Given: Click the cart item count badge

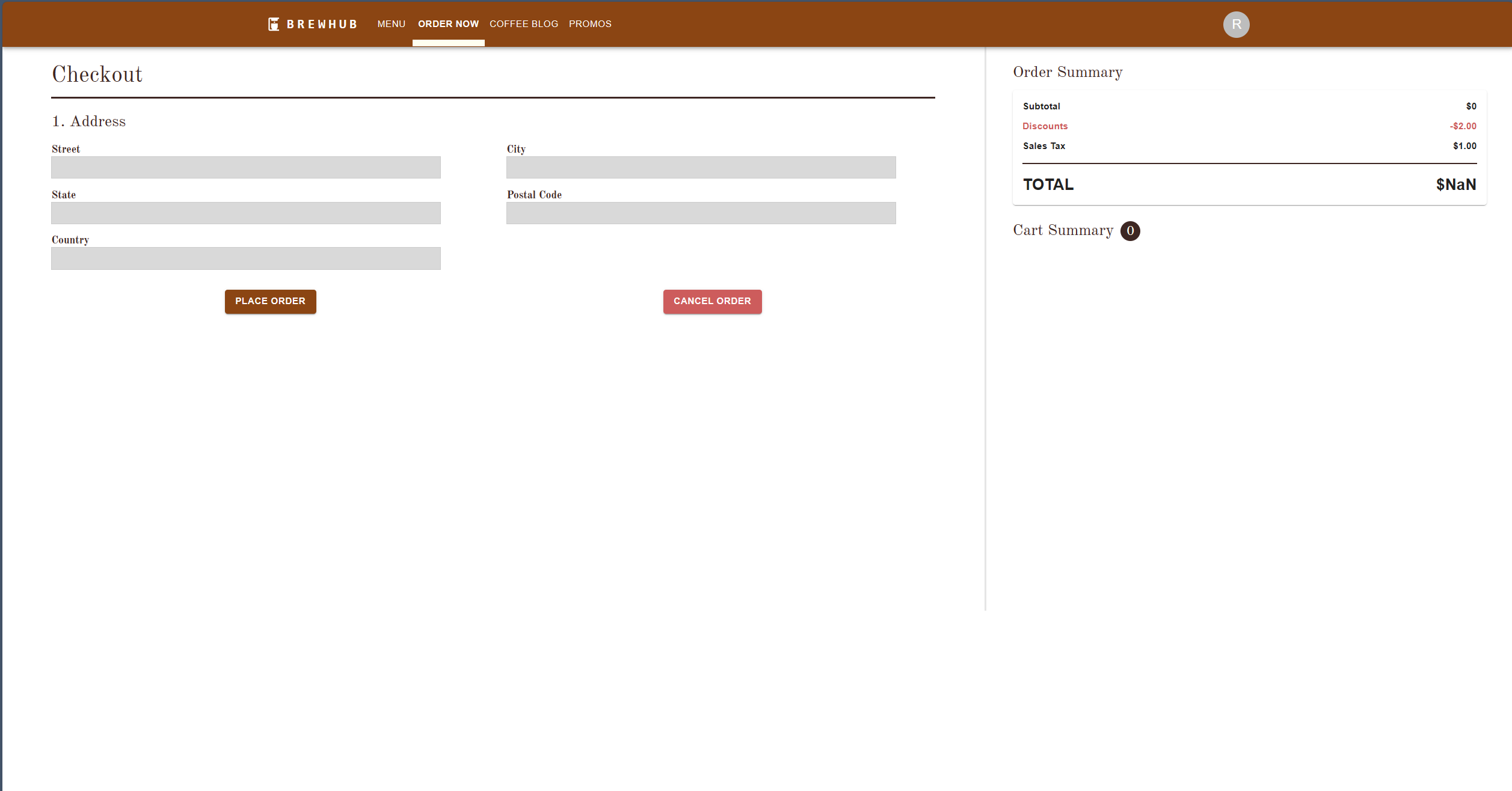Looking at the screenshot, I should tap(1130, 231).
